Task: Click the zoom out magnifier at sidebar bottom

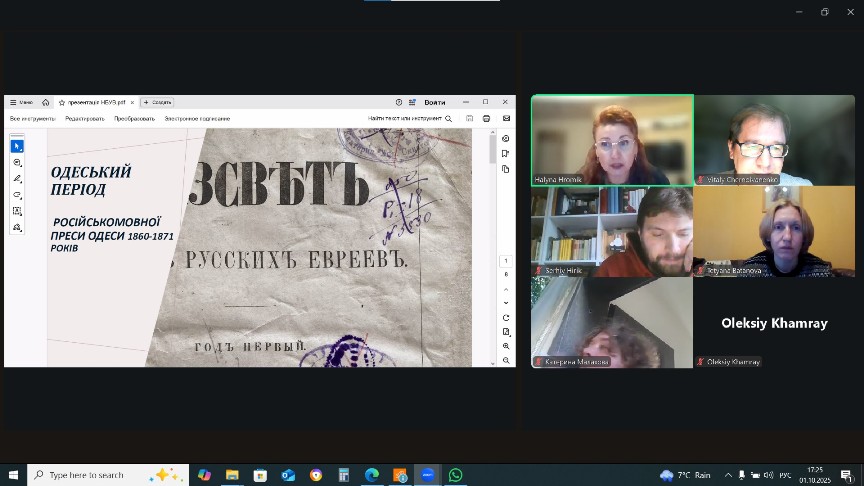Action: (x=506, y=360)
